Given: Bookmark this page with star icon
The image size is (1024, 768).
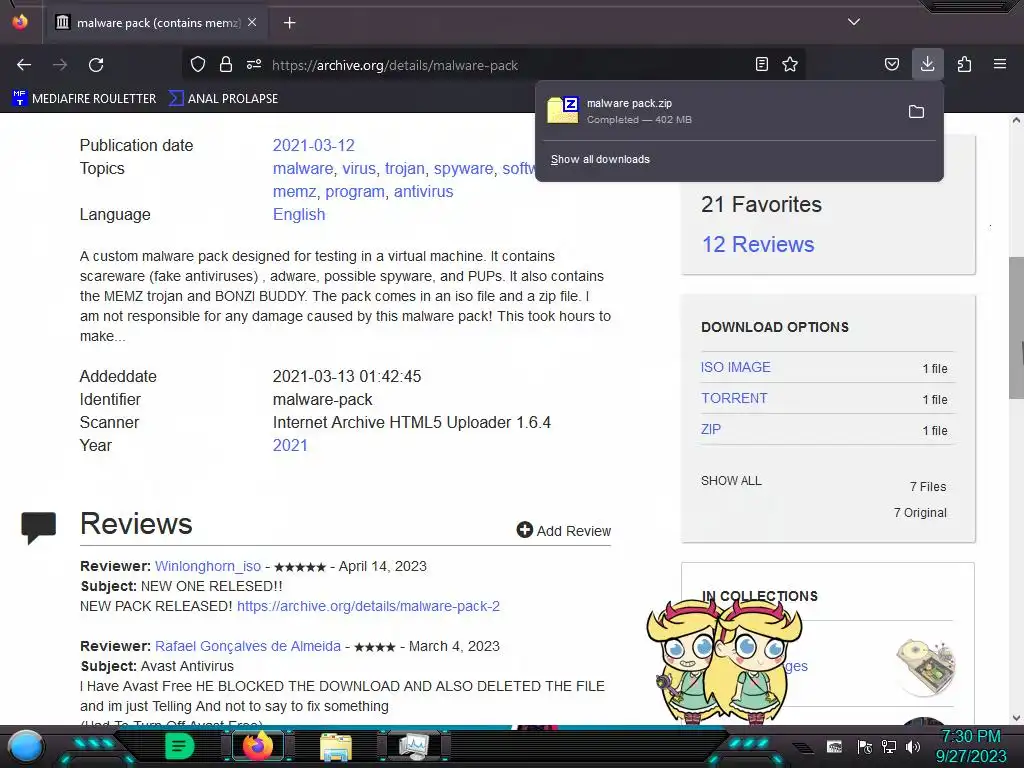Looking at the screenshot, I should tap(790, 64).
